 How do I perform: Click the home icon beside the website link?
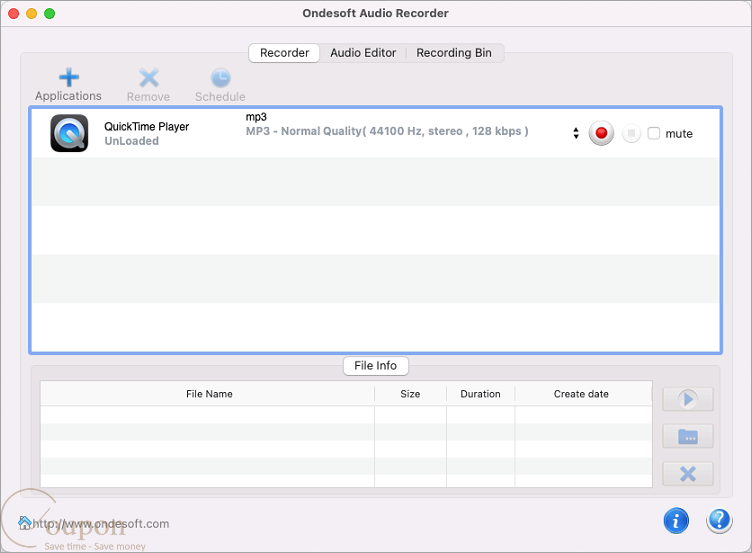(24, 523)
